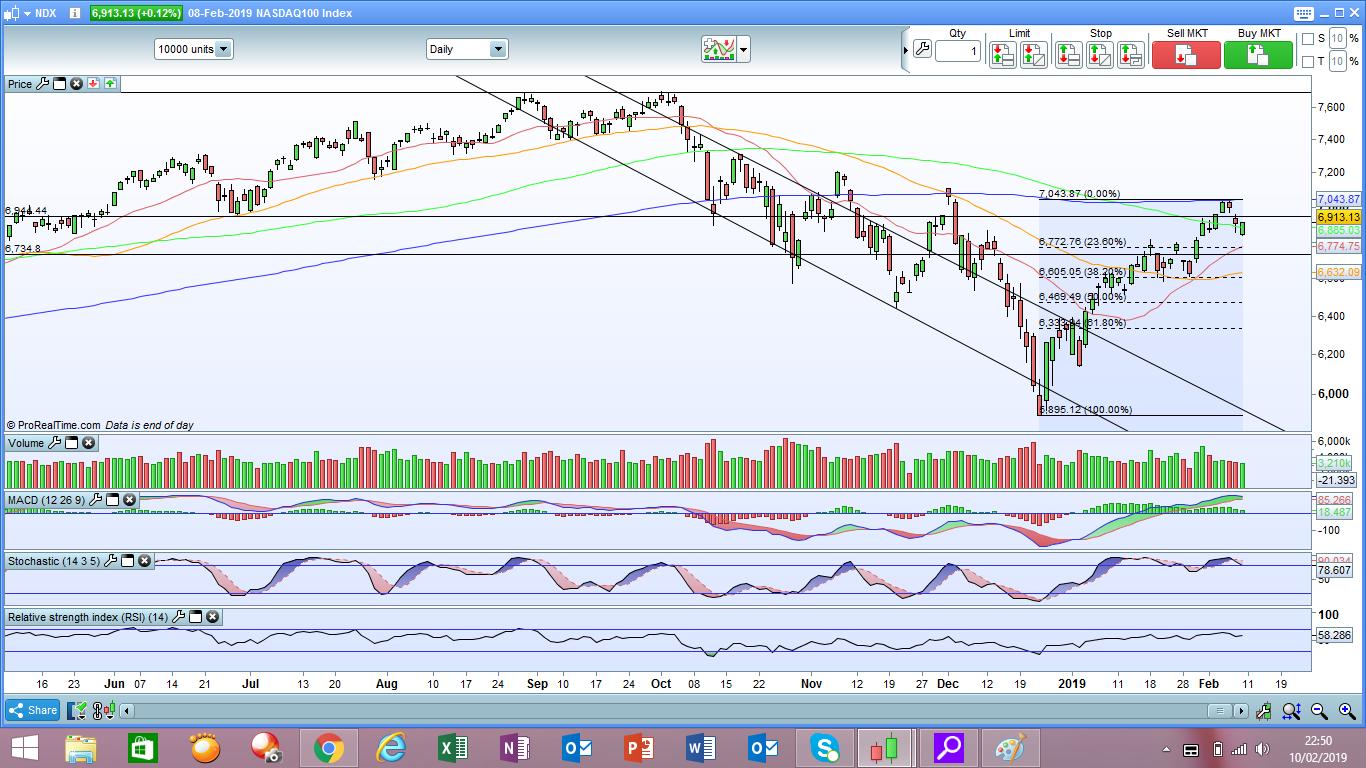Viewport: 1366px width, 768px height.
Task: Click the Share button
Action: click(34, 711)
